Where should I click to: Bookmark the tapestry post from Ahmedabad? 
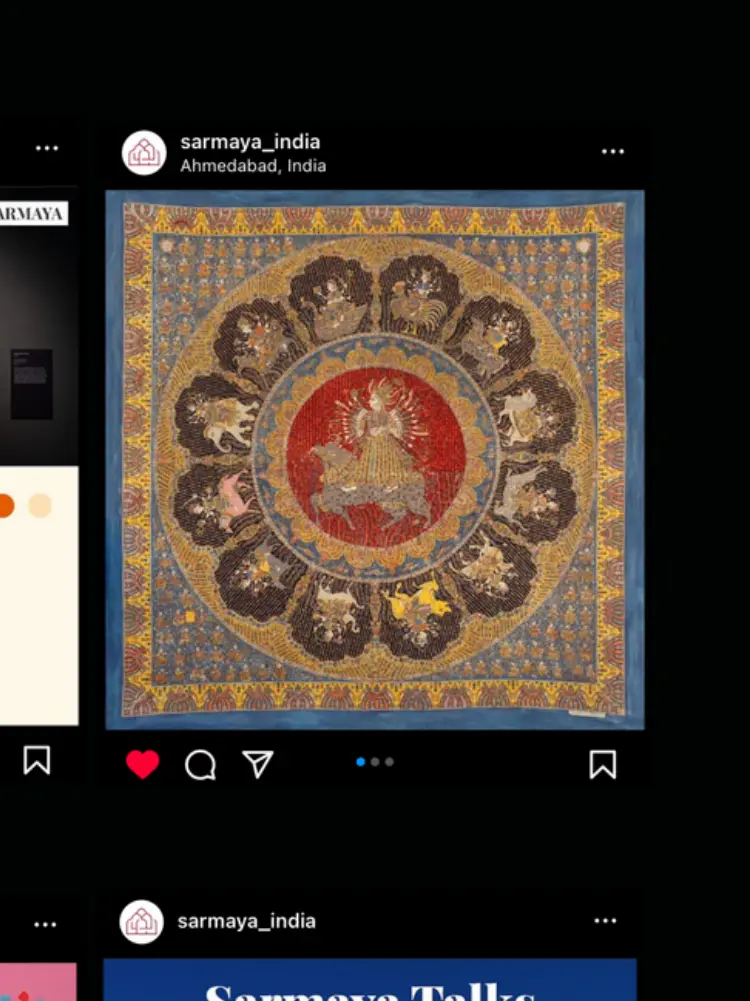[x=603, y=764]
